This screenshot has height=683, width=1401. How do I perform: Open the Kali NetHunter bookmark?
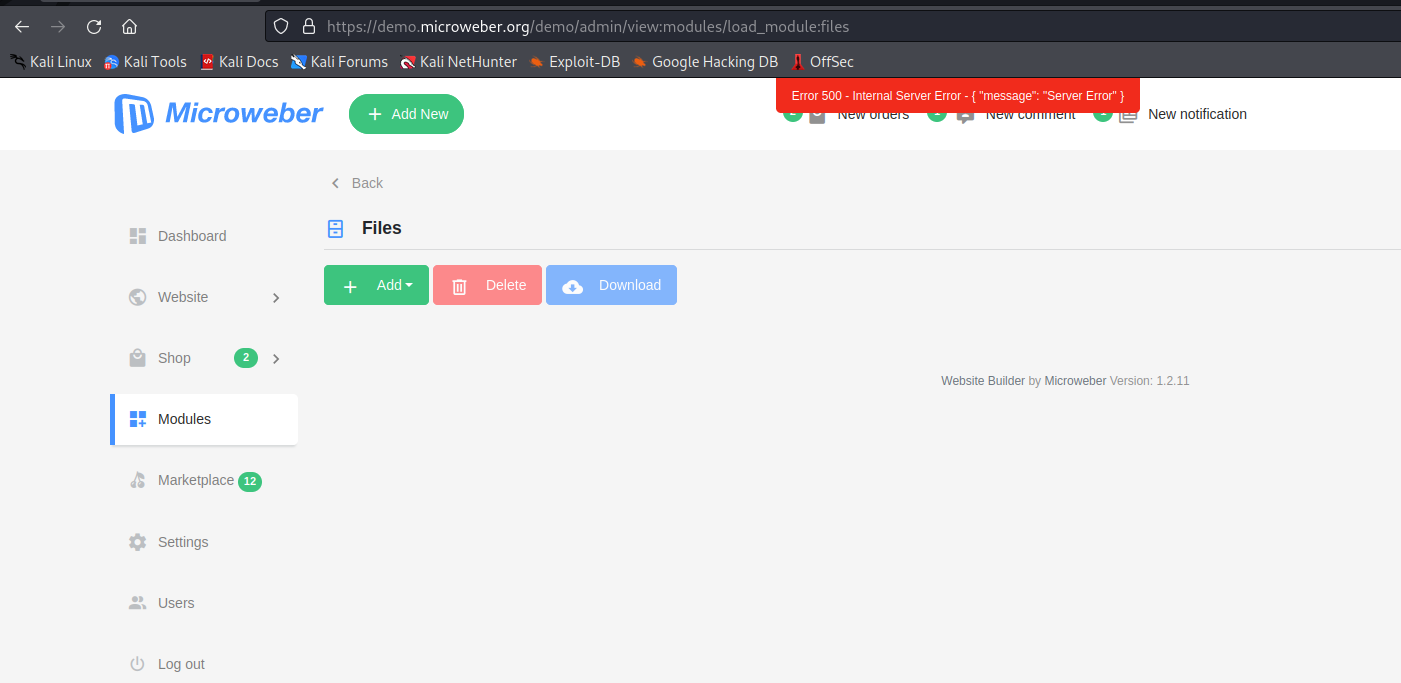pyautogui.click(x=458, y=62)
